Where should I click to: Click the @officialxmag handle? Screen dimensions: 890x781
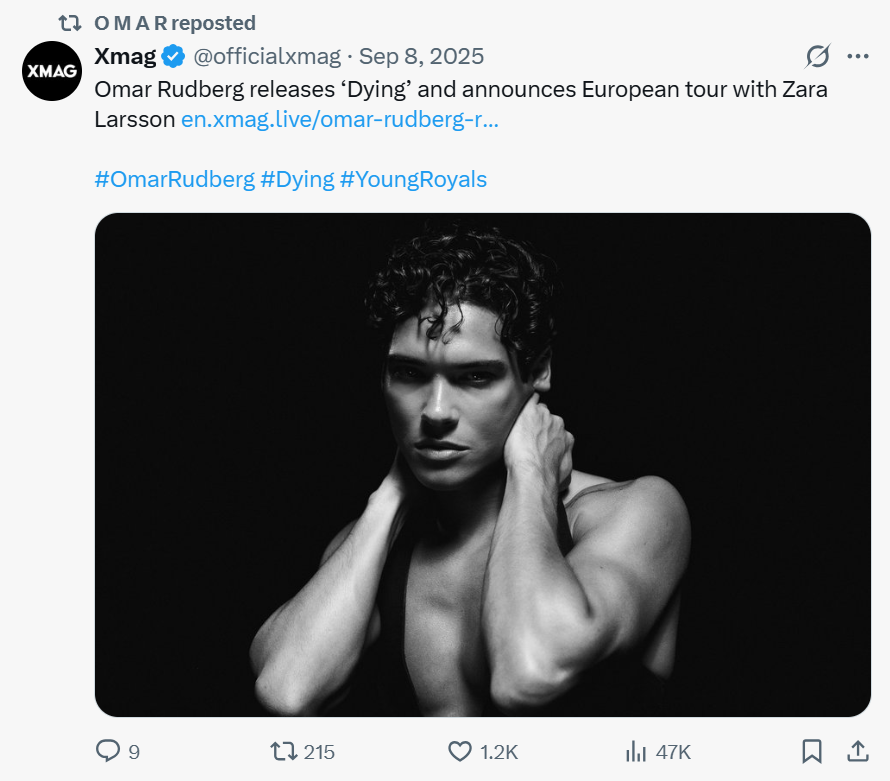click(267, 56)
